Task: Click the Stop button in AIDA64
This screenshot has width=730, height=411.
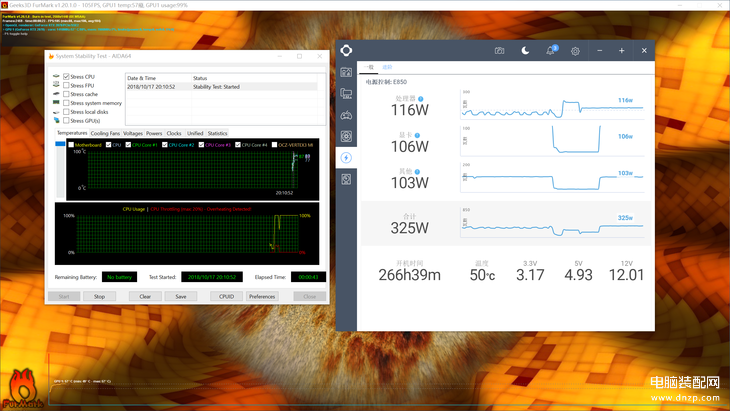Action: point(99,296)
